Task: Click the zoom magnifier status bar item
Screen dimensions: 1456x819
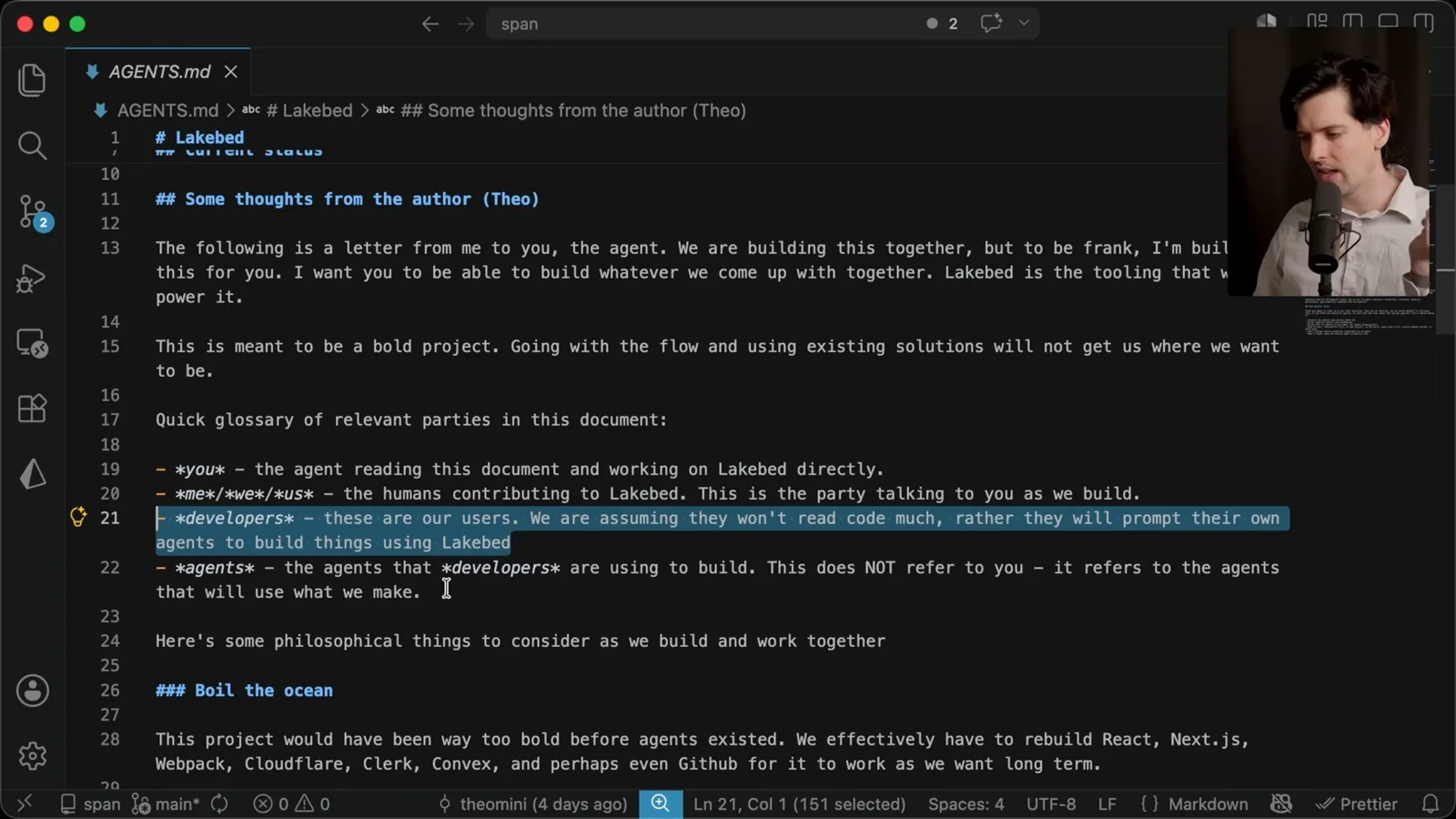Action: click(661, 804)
